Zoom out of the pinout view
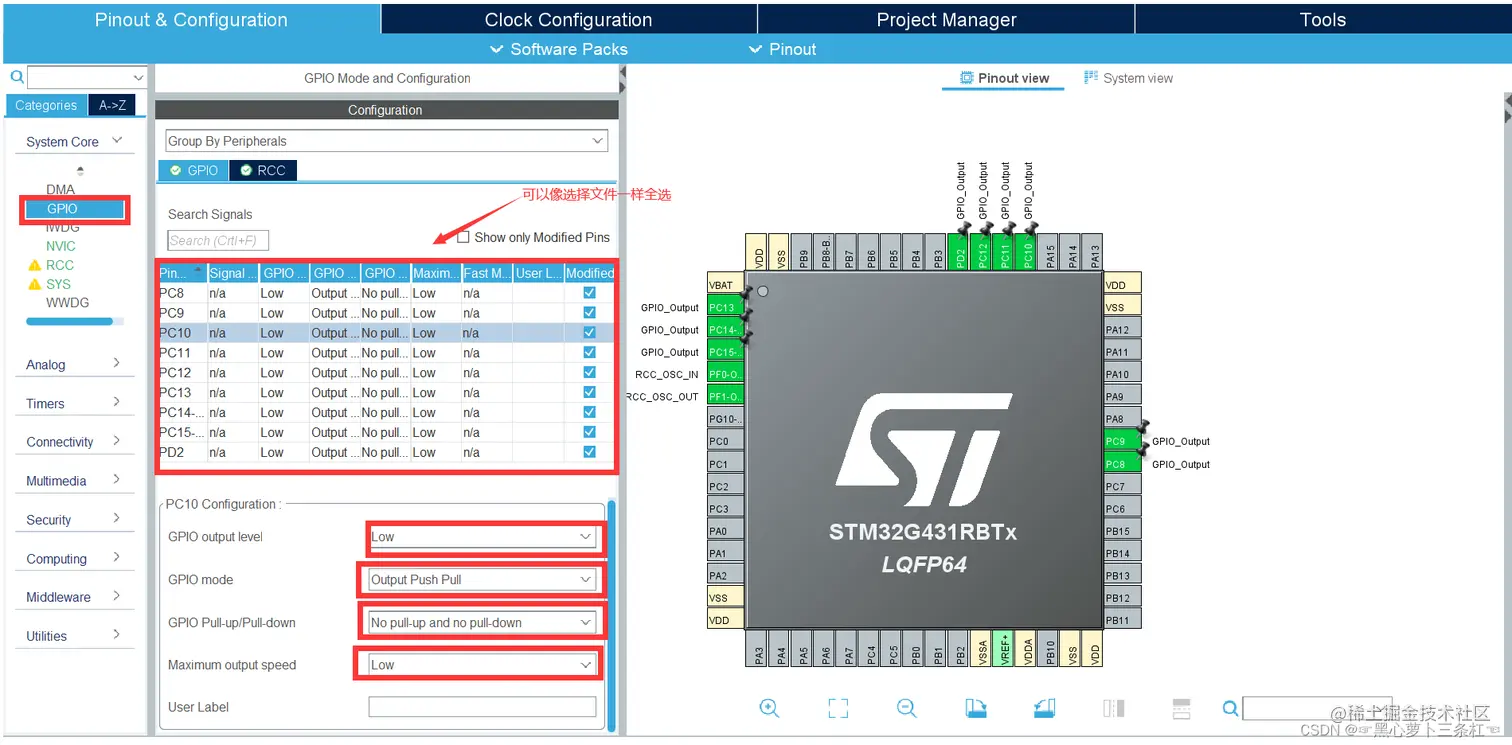The height and width of the screenshot is (745, 1512). (x=907, y=708)
